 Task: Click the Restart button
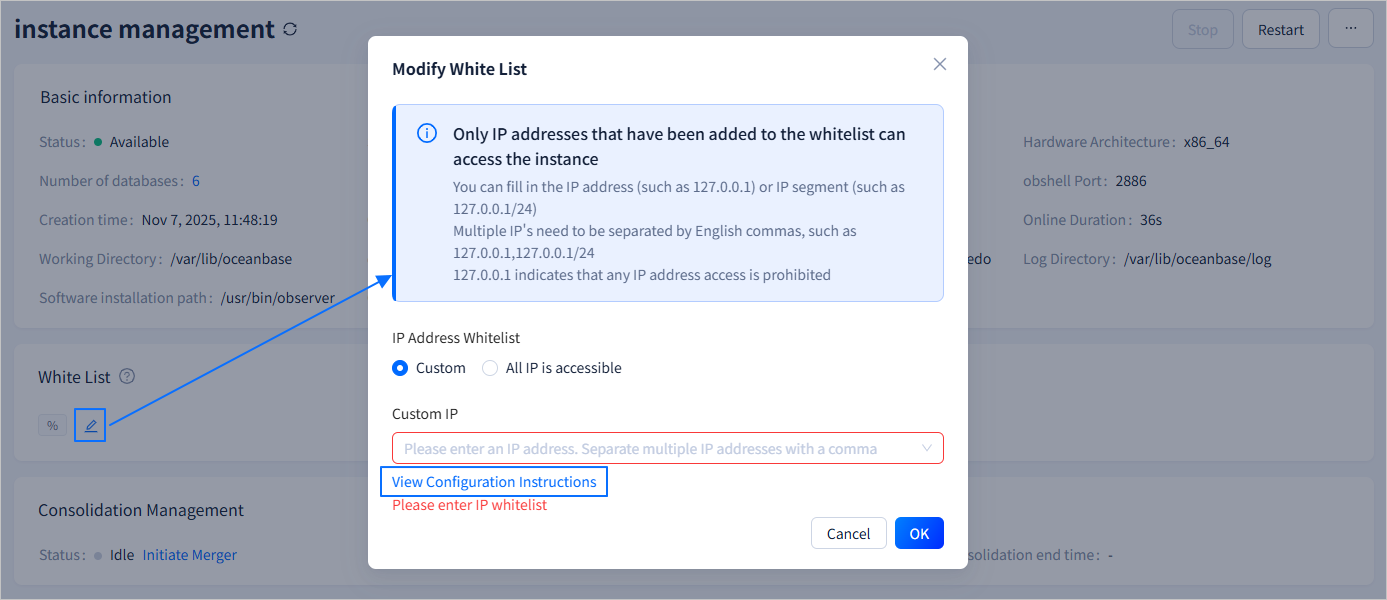click(x=1280, y=29)
